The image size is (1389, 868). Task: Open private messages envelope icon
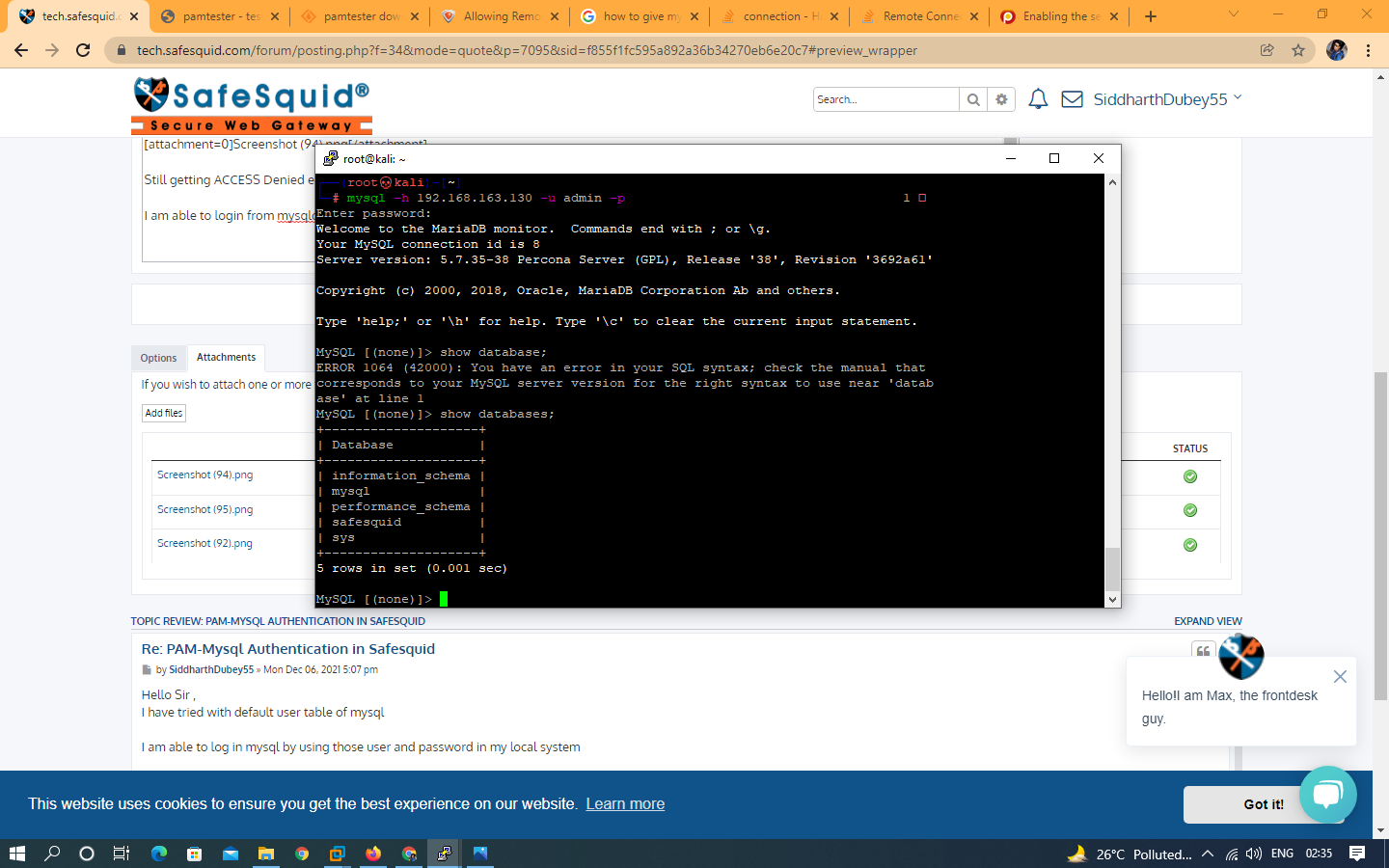1072,98
